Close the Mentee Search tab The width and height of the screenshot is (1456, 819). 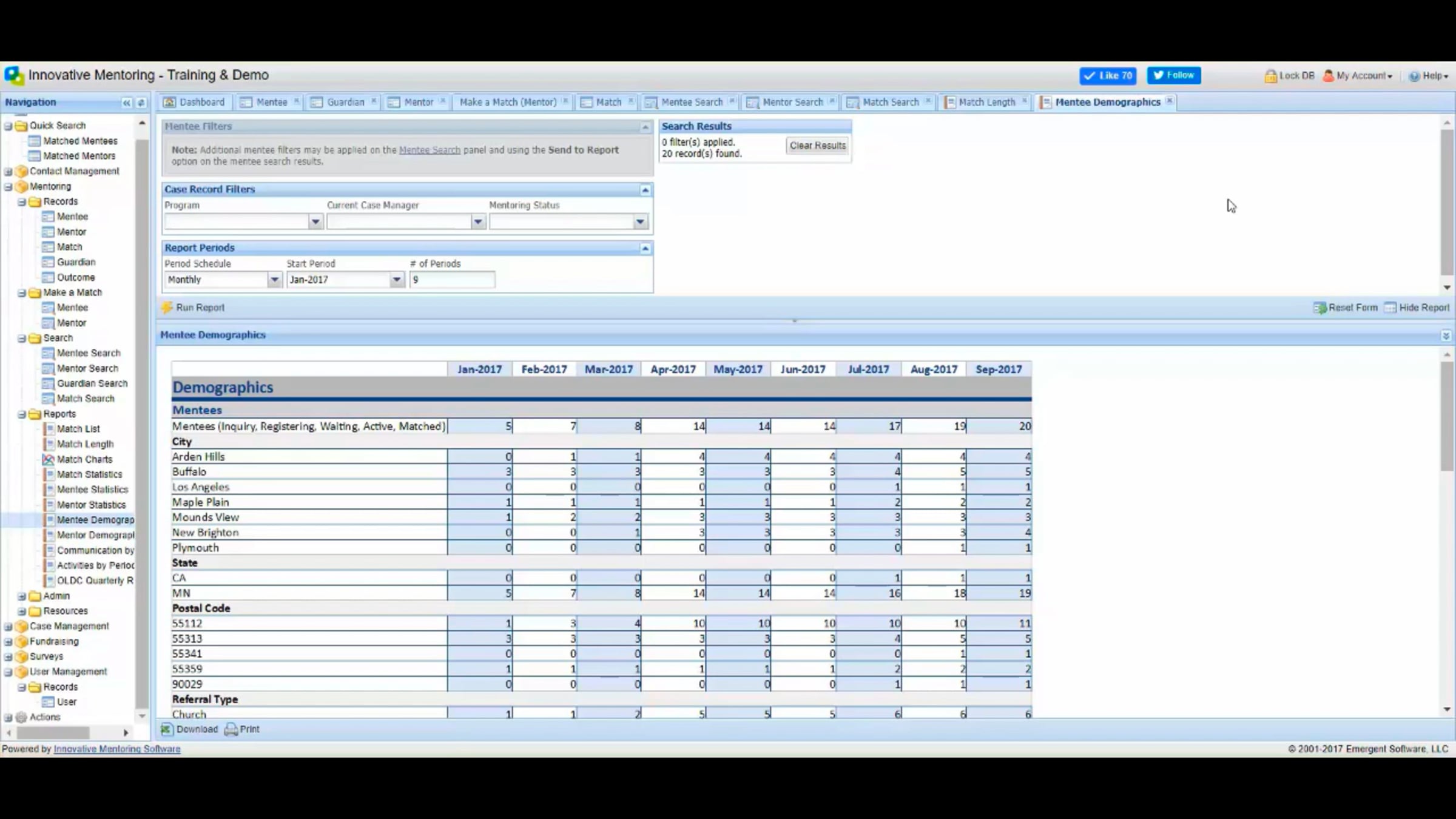pyautogui.click(x=732, y=101)
